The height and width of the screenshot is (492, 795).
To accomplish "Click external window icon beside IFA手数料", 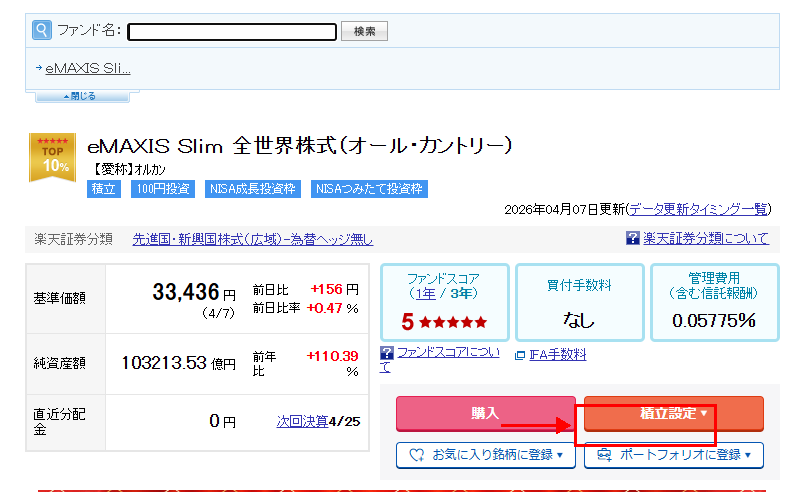I will point(520,355).
